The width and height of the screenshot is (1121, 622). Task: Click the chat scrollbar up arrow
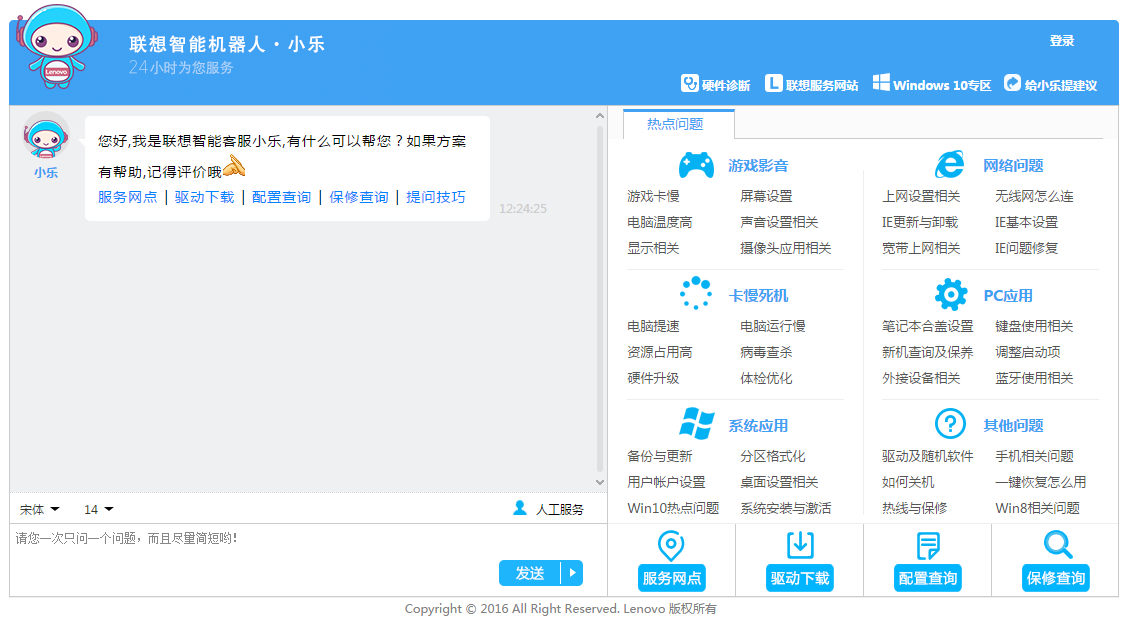tap(600, 115)
